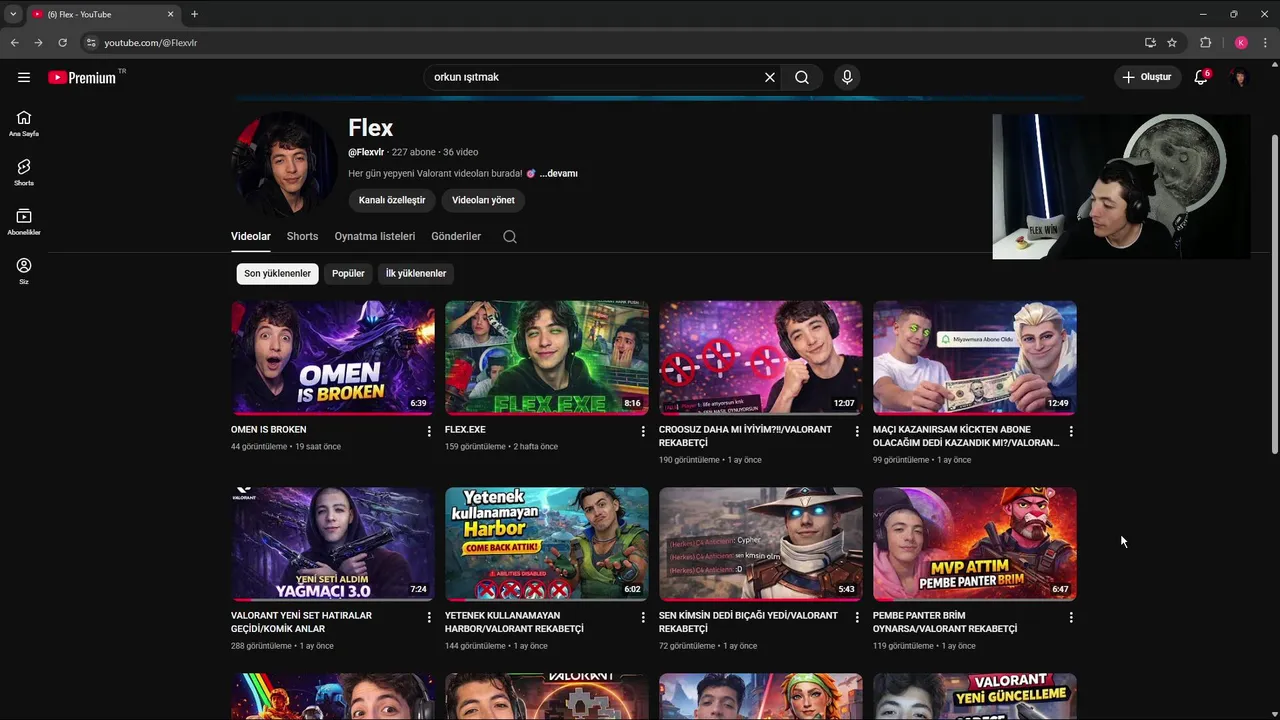Open the Chrome profile avatar

point(1241,43)
